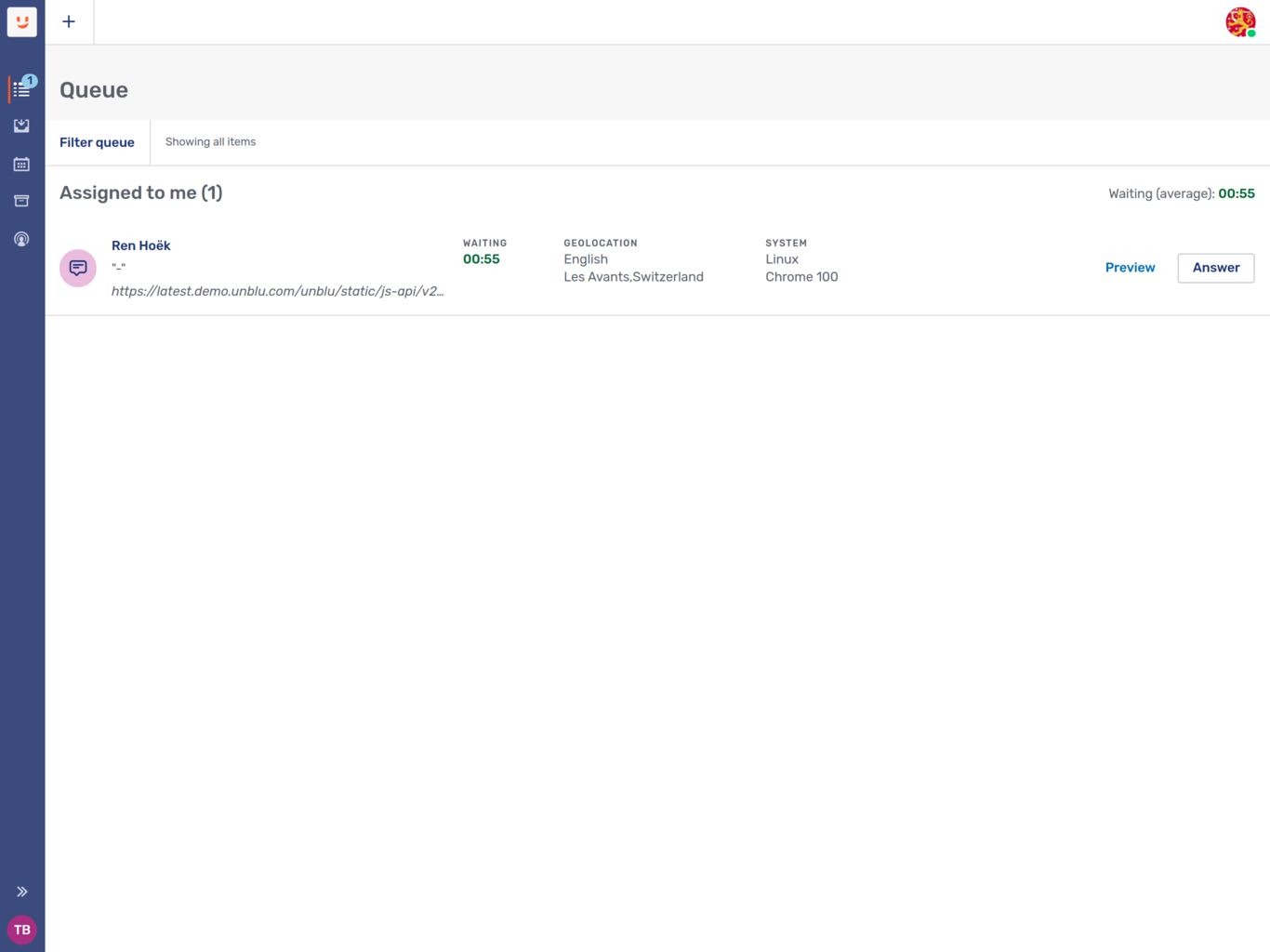1270x952 pixels.
Task: Click the visitor name Ren Hoëk
Action: 140,245
